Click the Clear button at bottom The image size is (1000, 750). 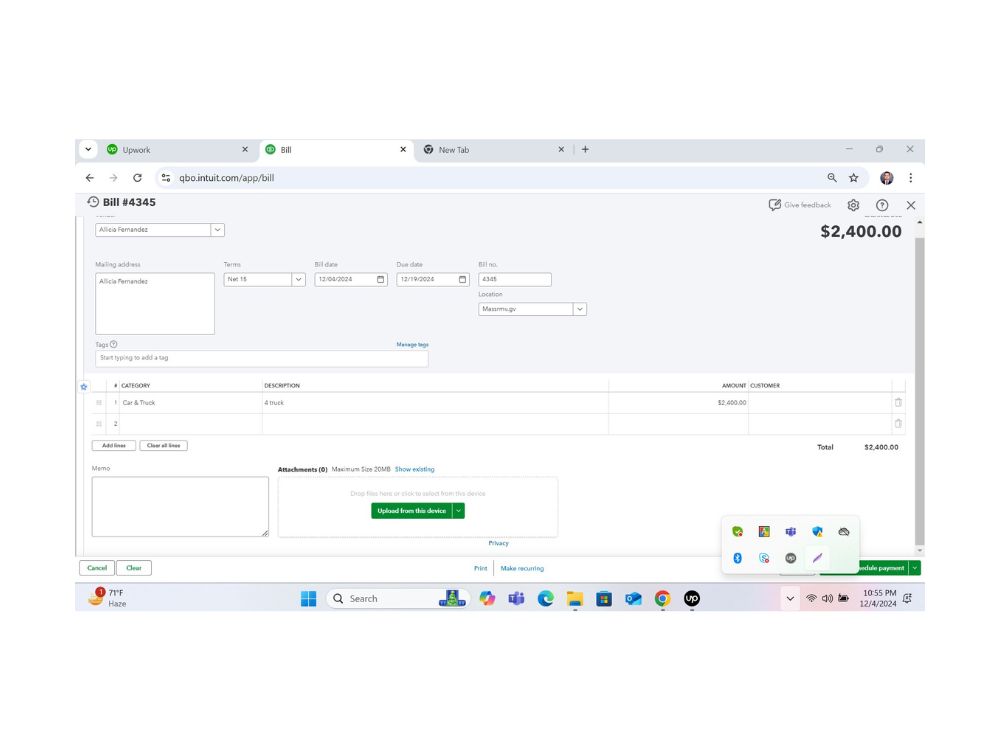click(x=134, y=568)
